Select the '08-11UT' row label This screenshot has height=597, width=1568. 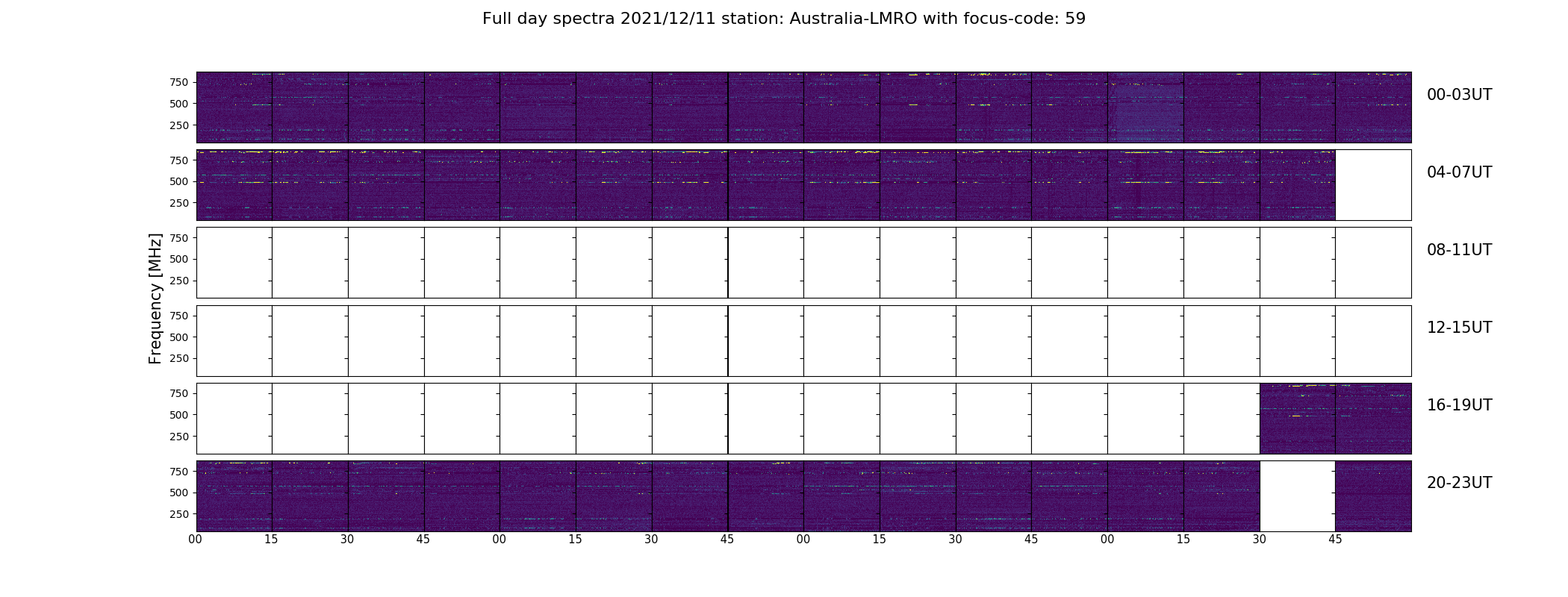(1459, 250)
